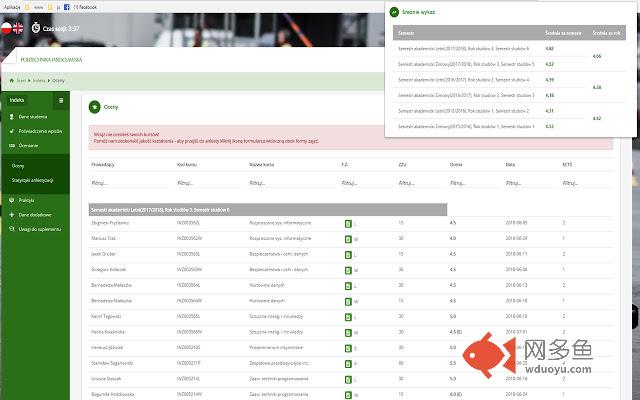Select Oceny in the sidebar submenu

(18, 166)
